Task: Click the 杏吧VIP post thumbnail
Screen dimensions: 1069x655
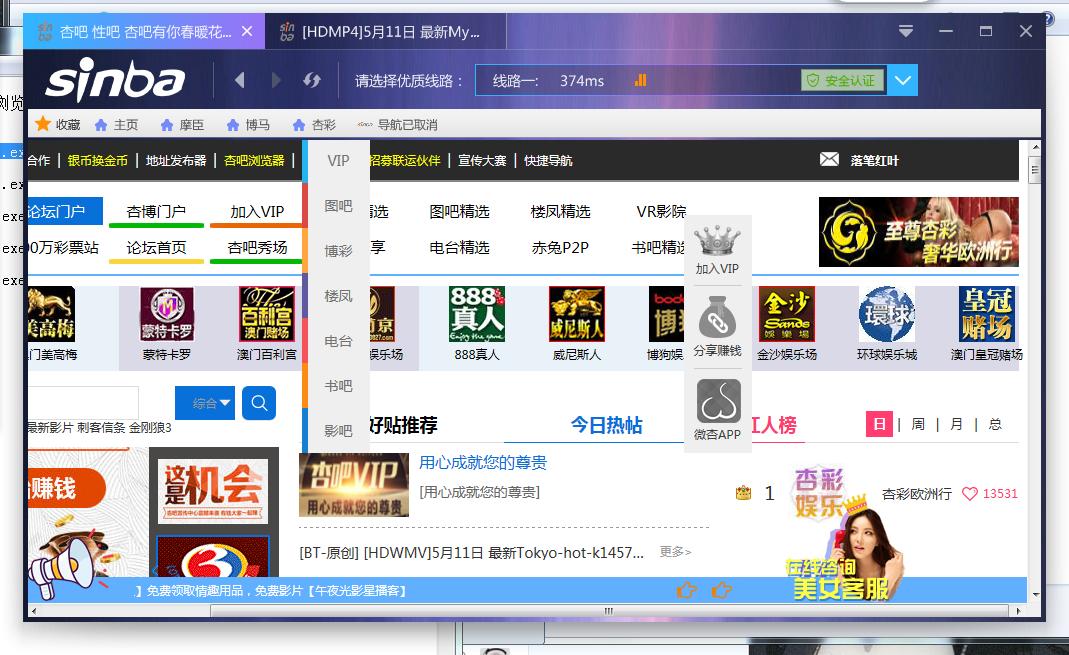Action: [354, 485]
